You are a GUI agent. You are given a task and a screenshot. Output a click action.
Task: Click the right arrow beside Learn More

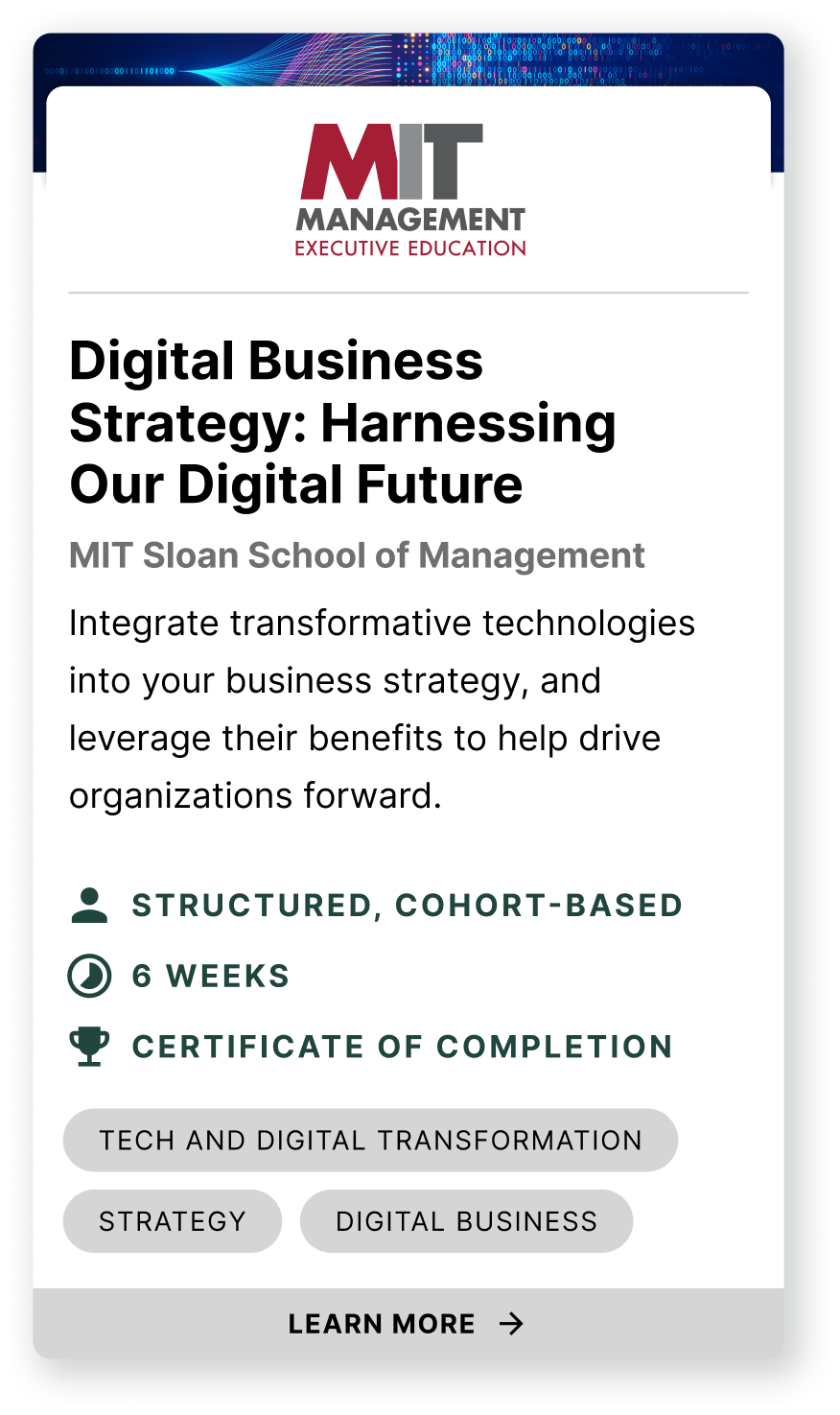click(512, 1324)
